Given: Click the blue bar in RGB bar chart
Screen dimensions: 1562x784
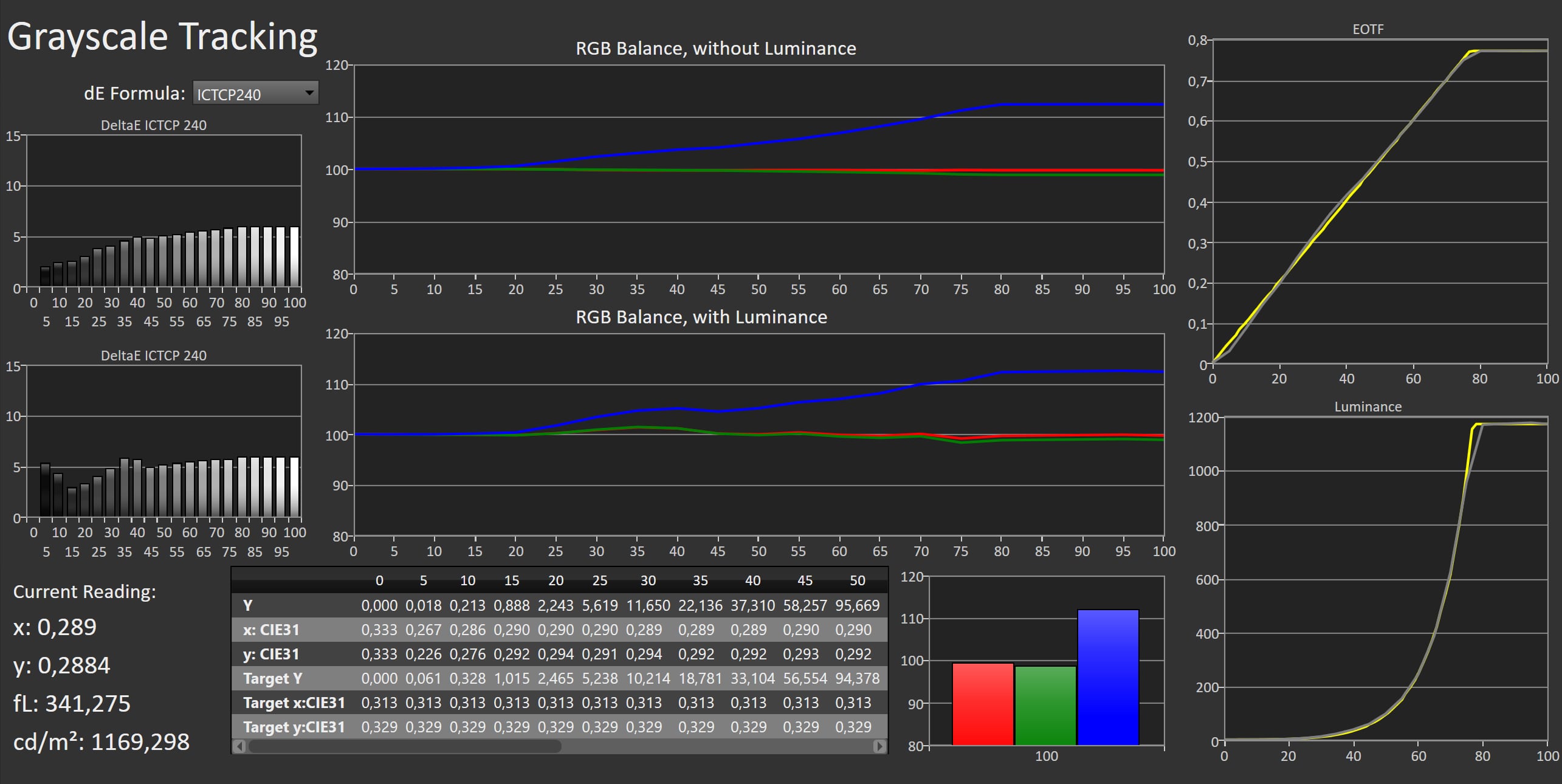Looking at the screenshot, I should (x=1107, y=678).
